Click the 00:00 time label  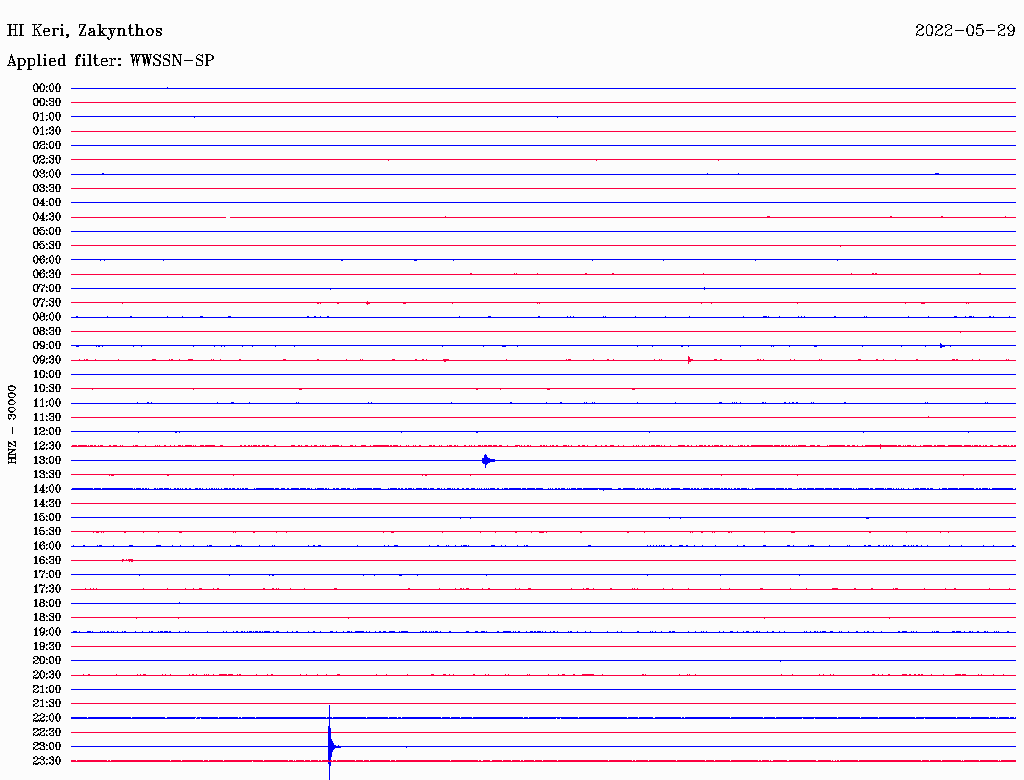pyautogui.click(x=47, y=88)
